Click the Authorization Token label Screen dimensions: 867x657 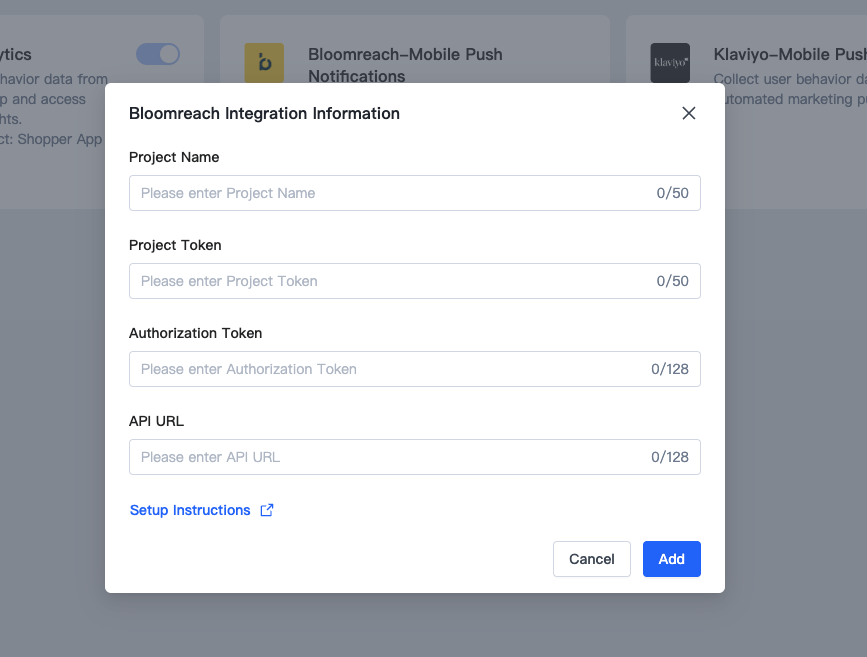tap(194, 333)
